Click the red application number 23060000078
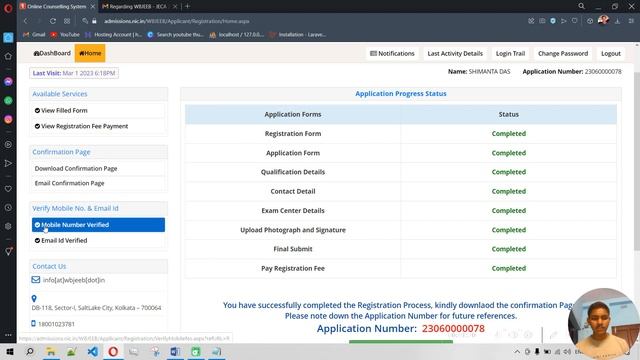The height and width of the screenshot is (360, 640). (x=453, y=329)
